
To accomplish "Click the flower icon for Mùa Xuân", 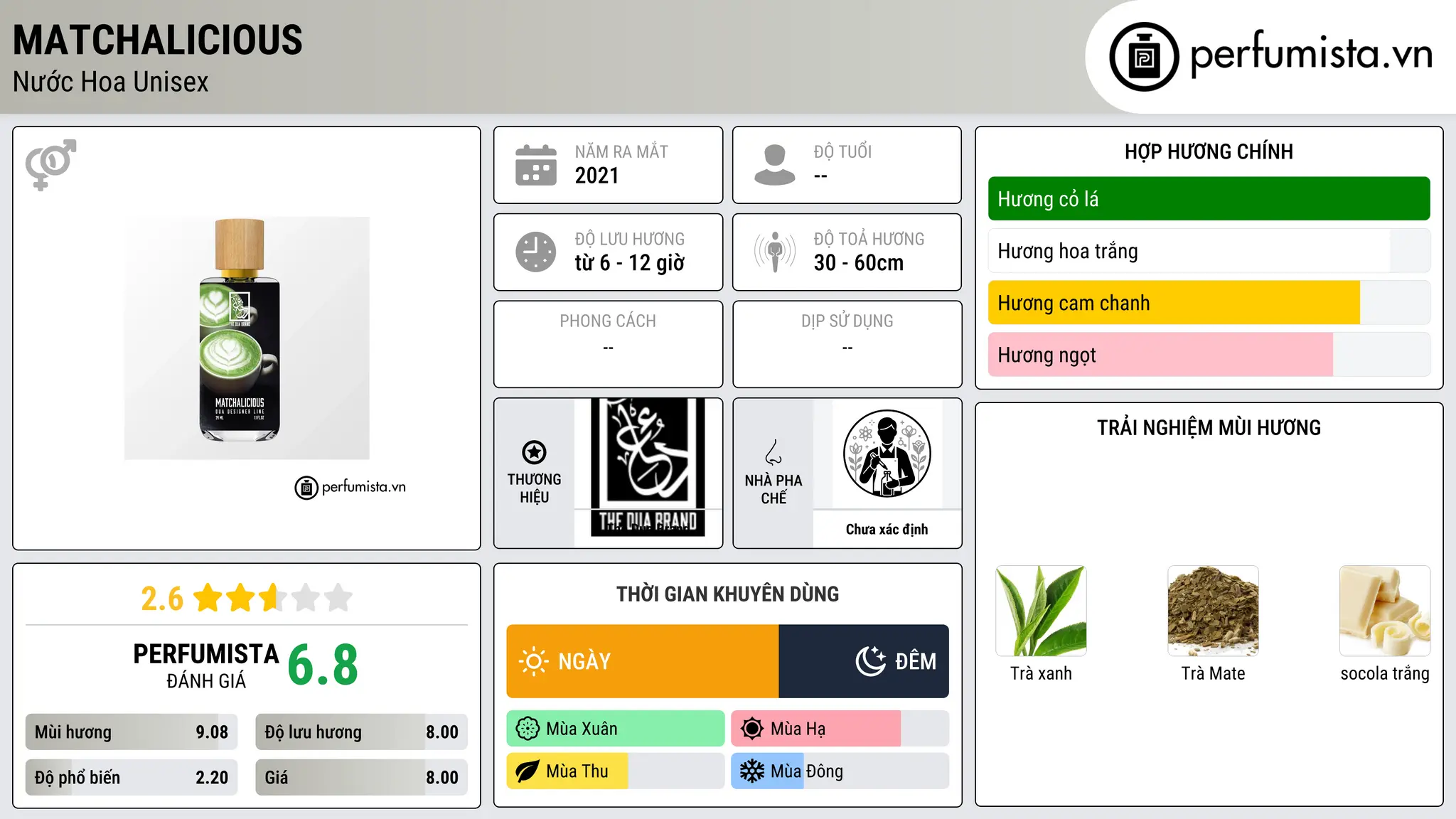I will 528,729.
